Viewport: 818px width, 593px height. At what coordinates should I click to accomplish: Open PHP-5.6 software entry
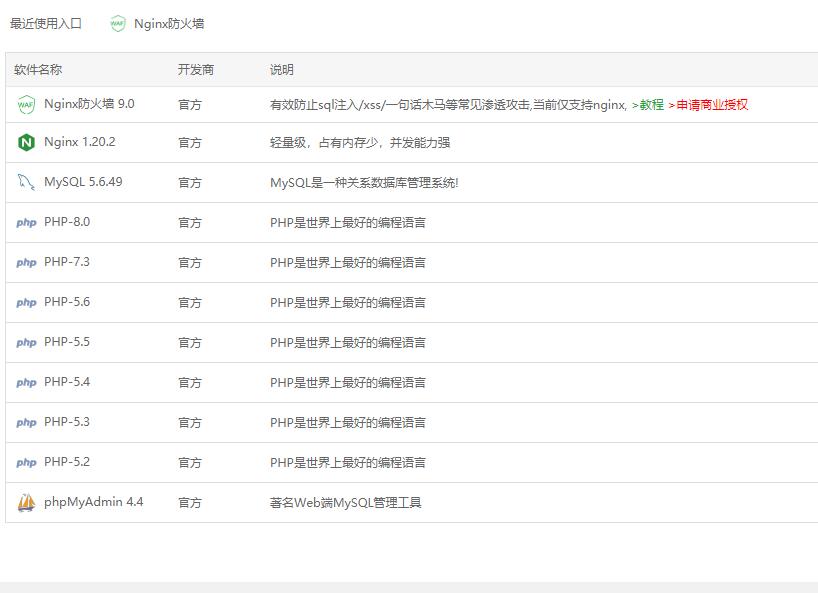click(x=67, y=302)
